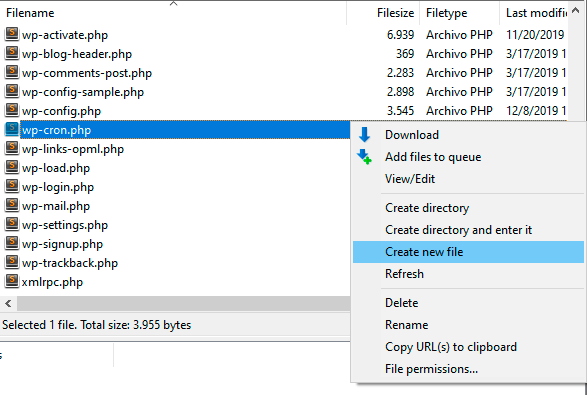The width and height of the screenshot is (587, 395).
Task: Click the wp-settings.php file icon
Action: click(12, 225)
